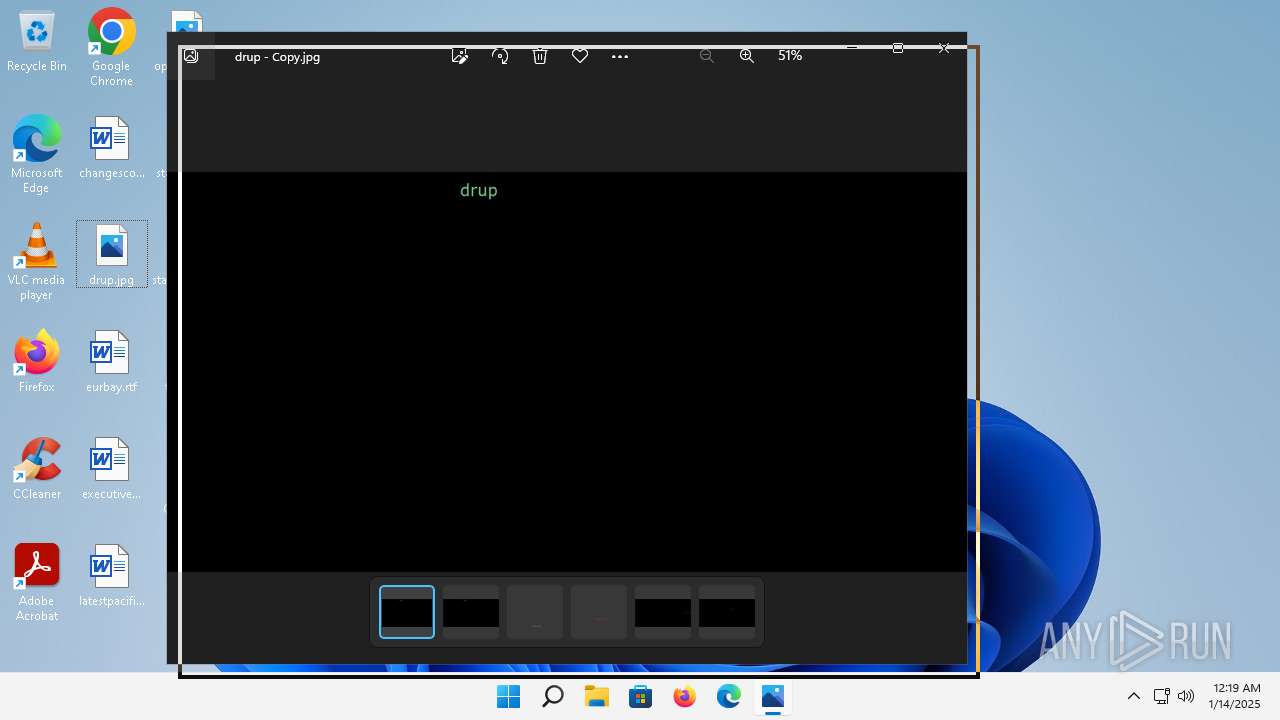The height and width of the screenshot is (720, 1280).
Task: Click the Edit image icon in Photos toolbar
Action: [x=460, y=56]
